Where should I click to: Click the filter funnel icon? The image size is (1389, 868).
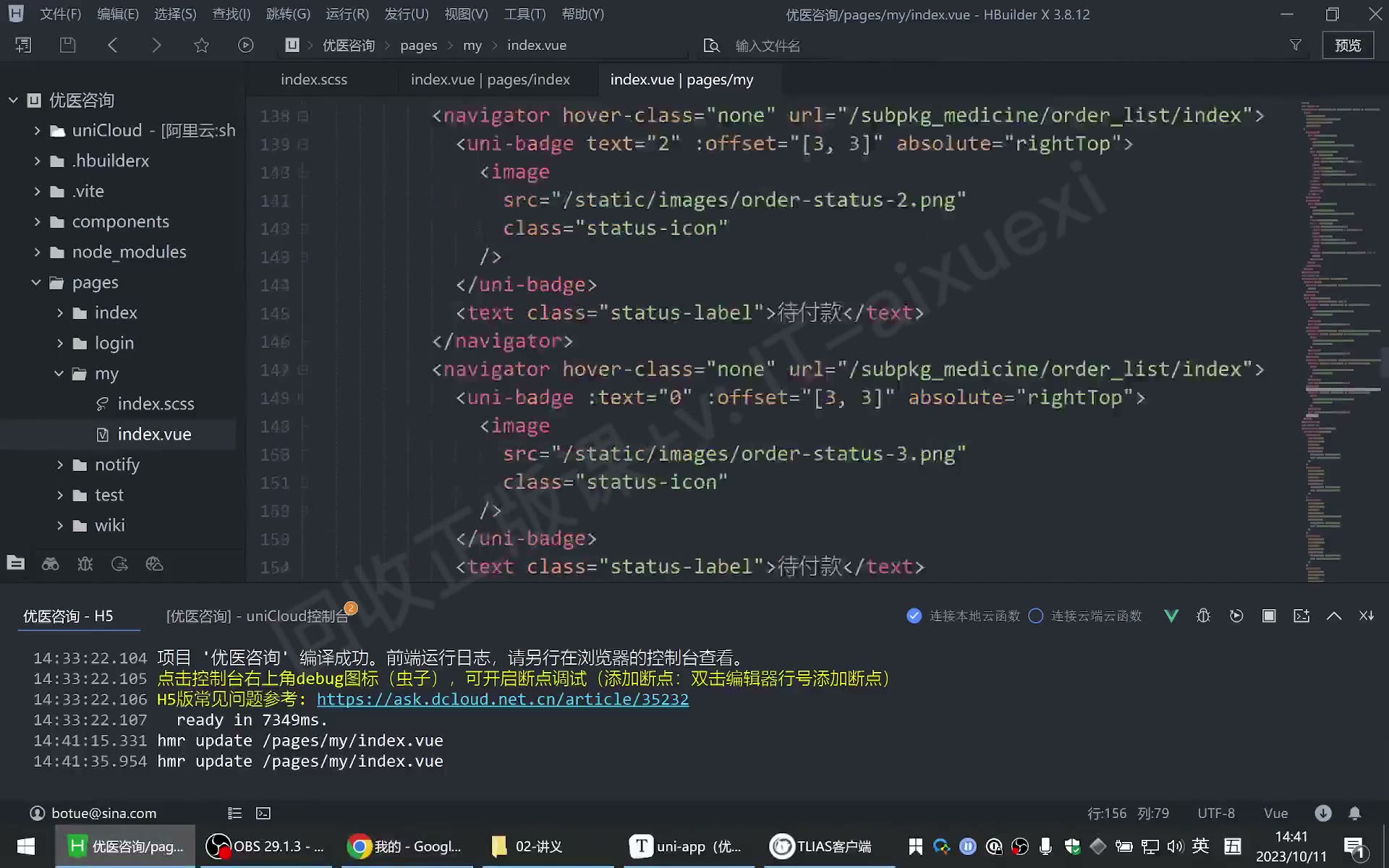1296,45
